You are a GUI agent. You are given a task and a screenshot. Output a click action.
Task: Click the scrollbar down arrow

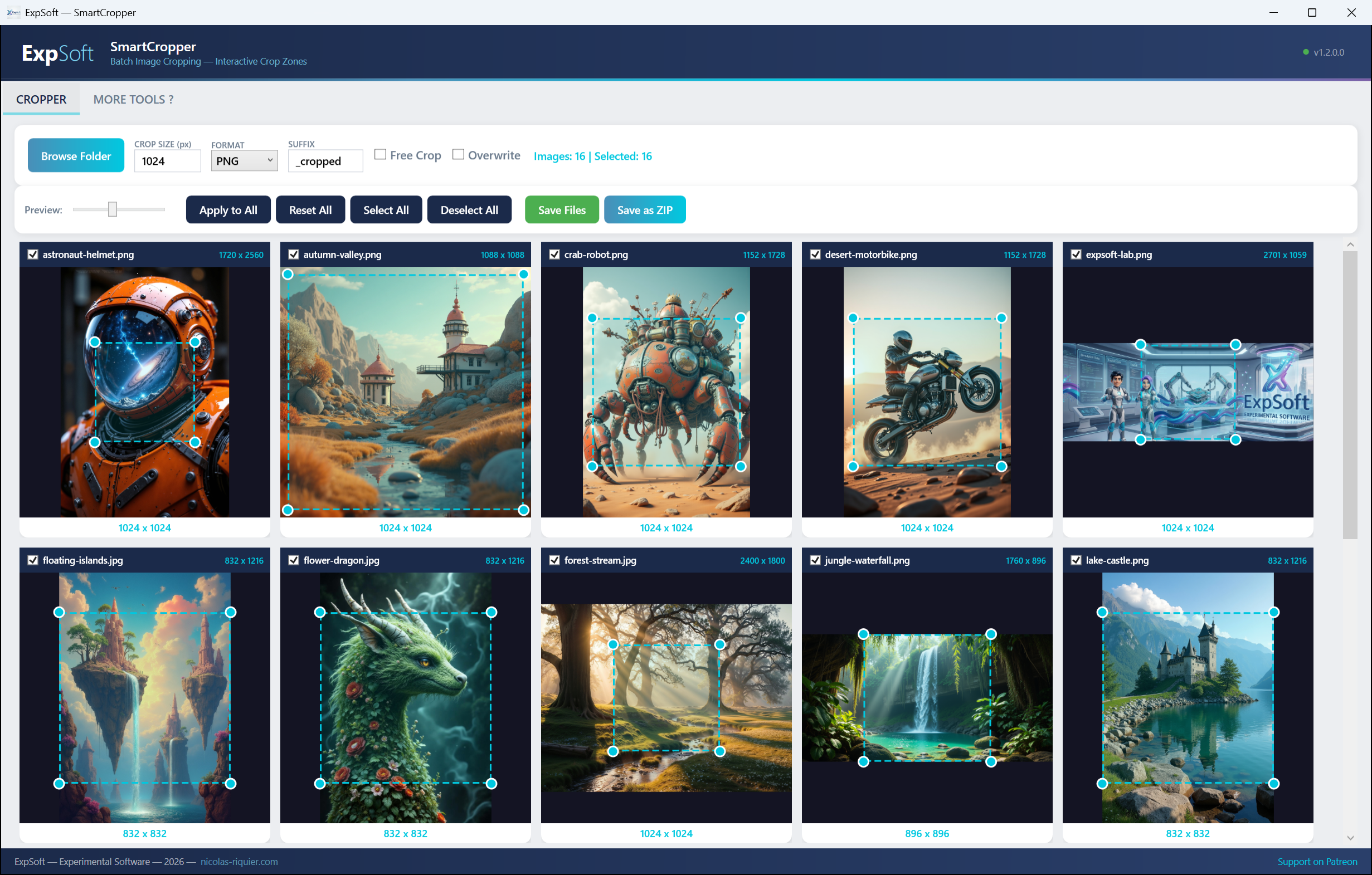tap(1350, 838)
